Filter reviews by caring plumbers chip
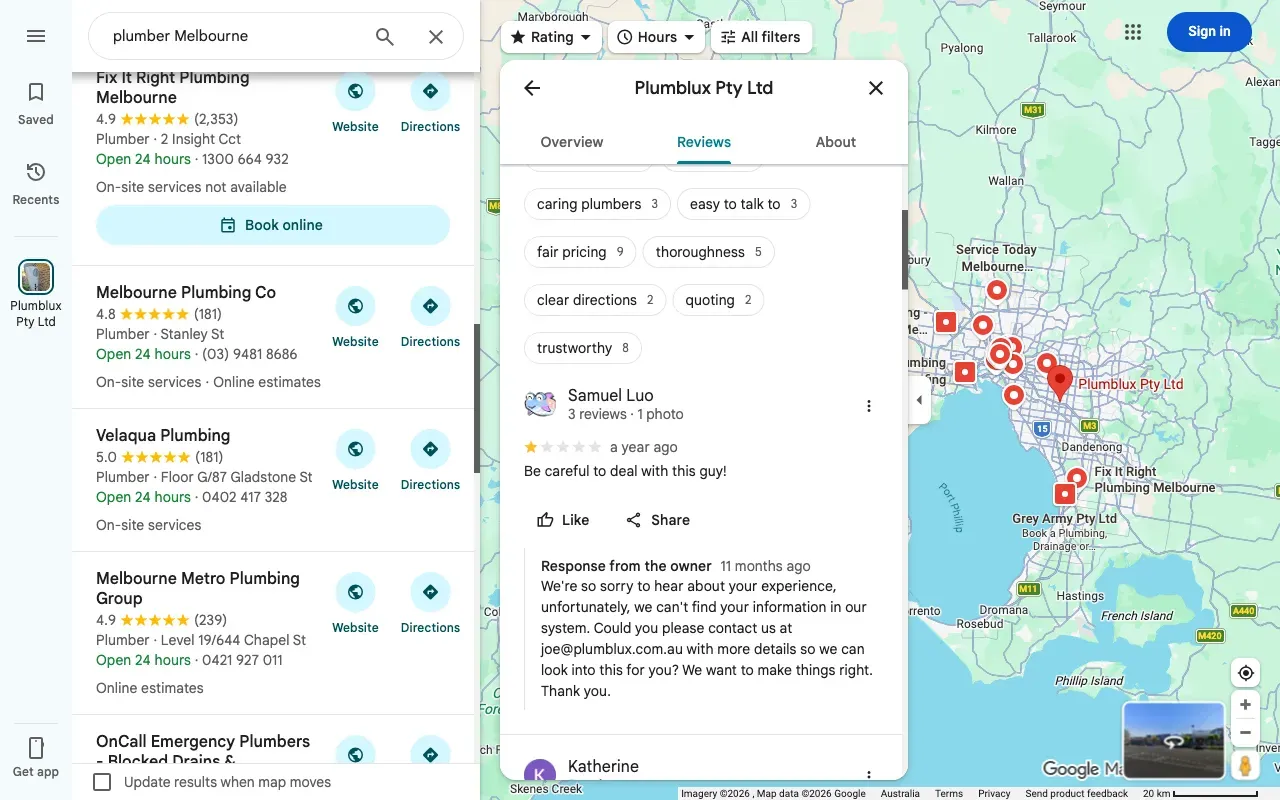 [597, 204]
